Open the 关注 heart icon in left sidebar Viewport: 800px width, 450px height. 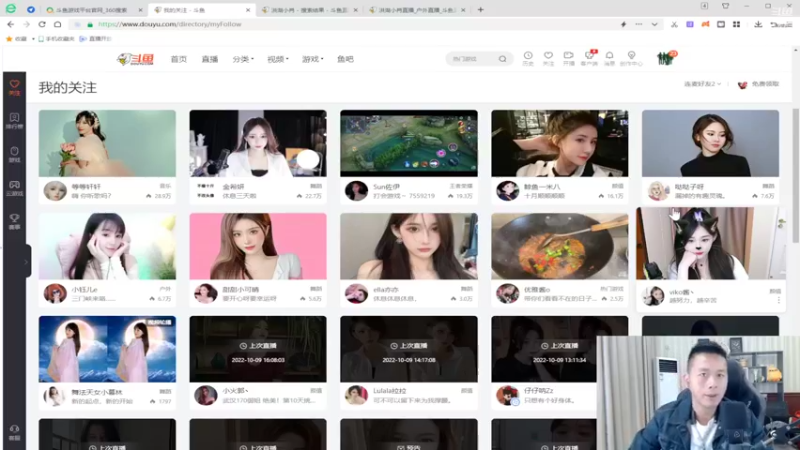(14, 87)
